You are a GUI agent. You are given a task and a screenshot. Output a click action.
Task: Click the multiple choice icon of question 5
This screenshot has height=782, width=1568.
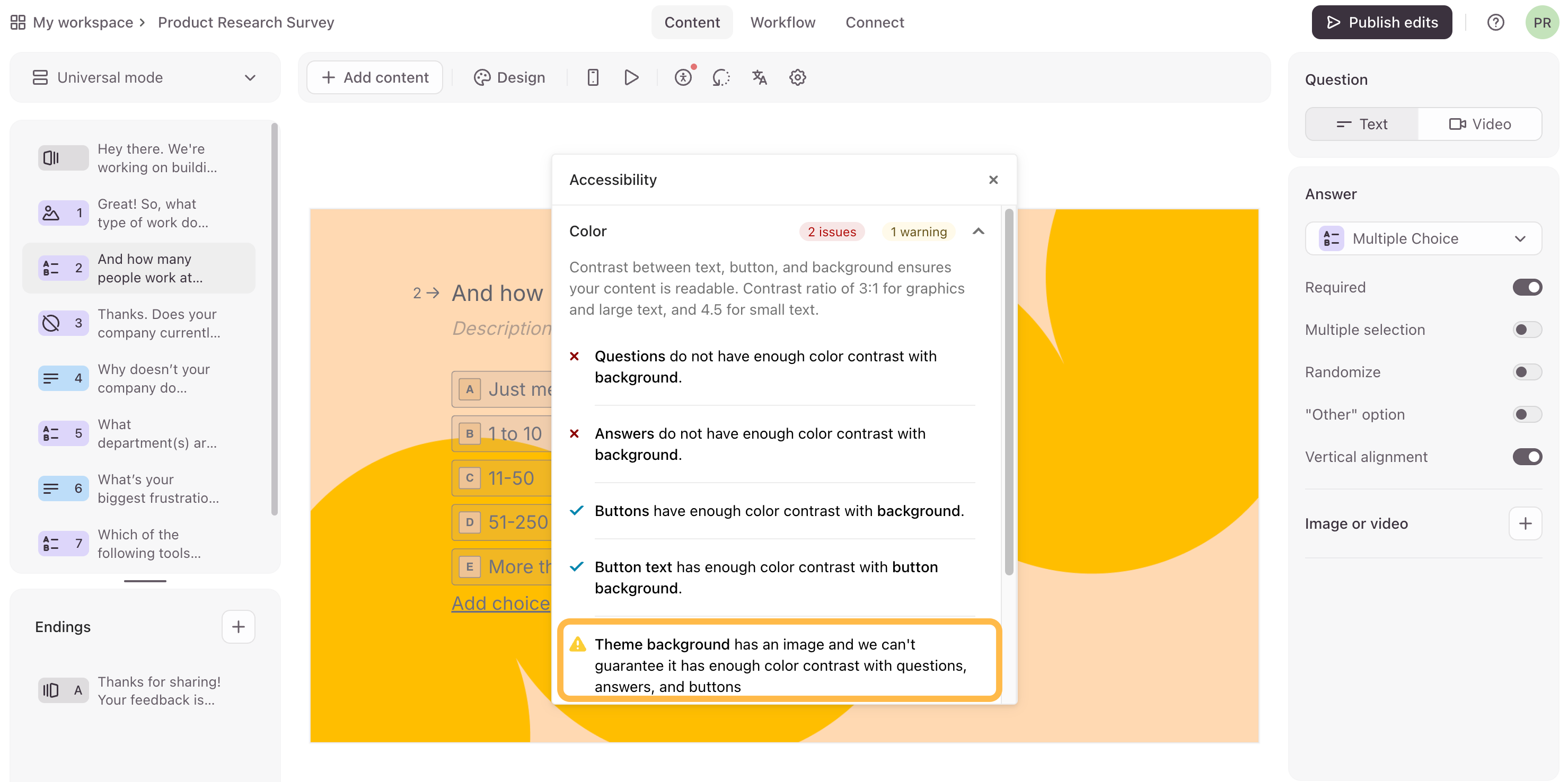[63, 433]
